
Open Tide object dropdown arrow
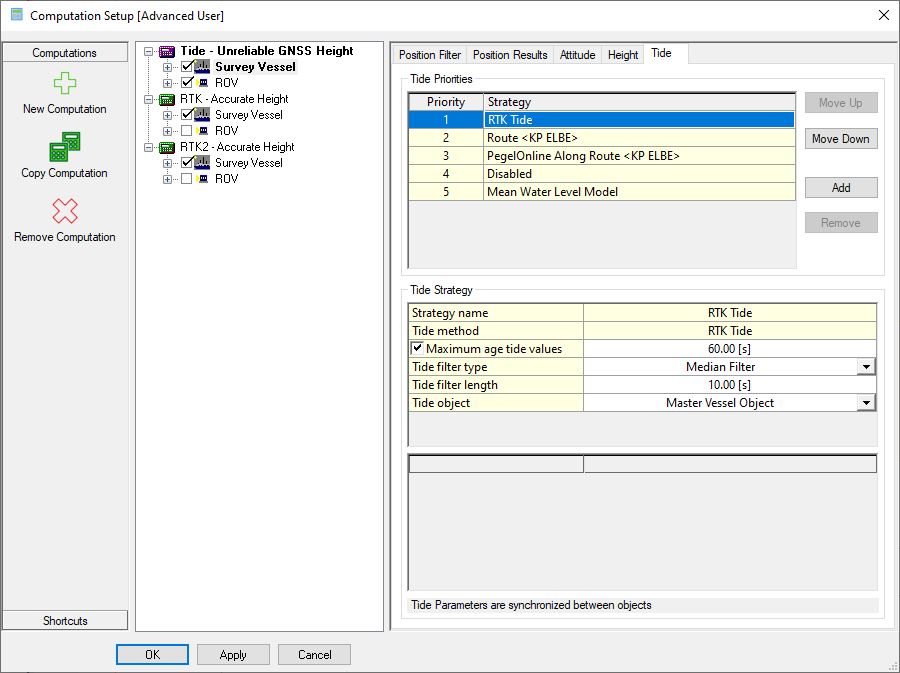(x=866, y=403)
